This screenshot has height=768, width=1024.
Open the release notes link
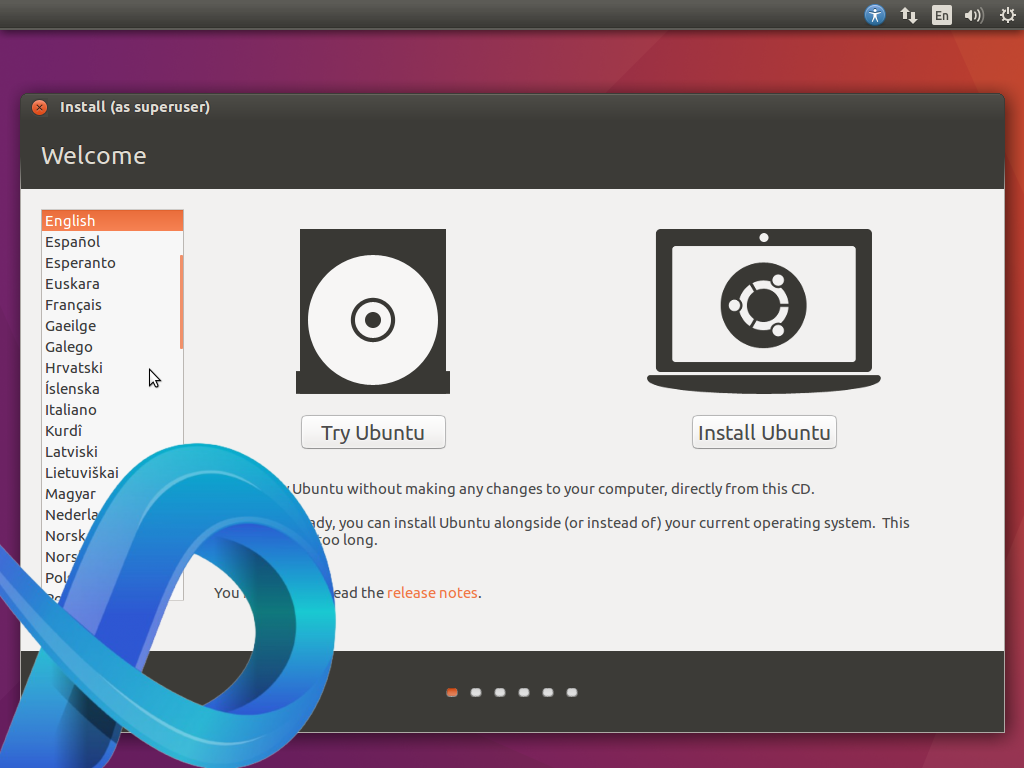432,592
